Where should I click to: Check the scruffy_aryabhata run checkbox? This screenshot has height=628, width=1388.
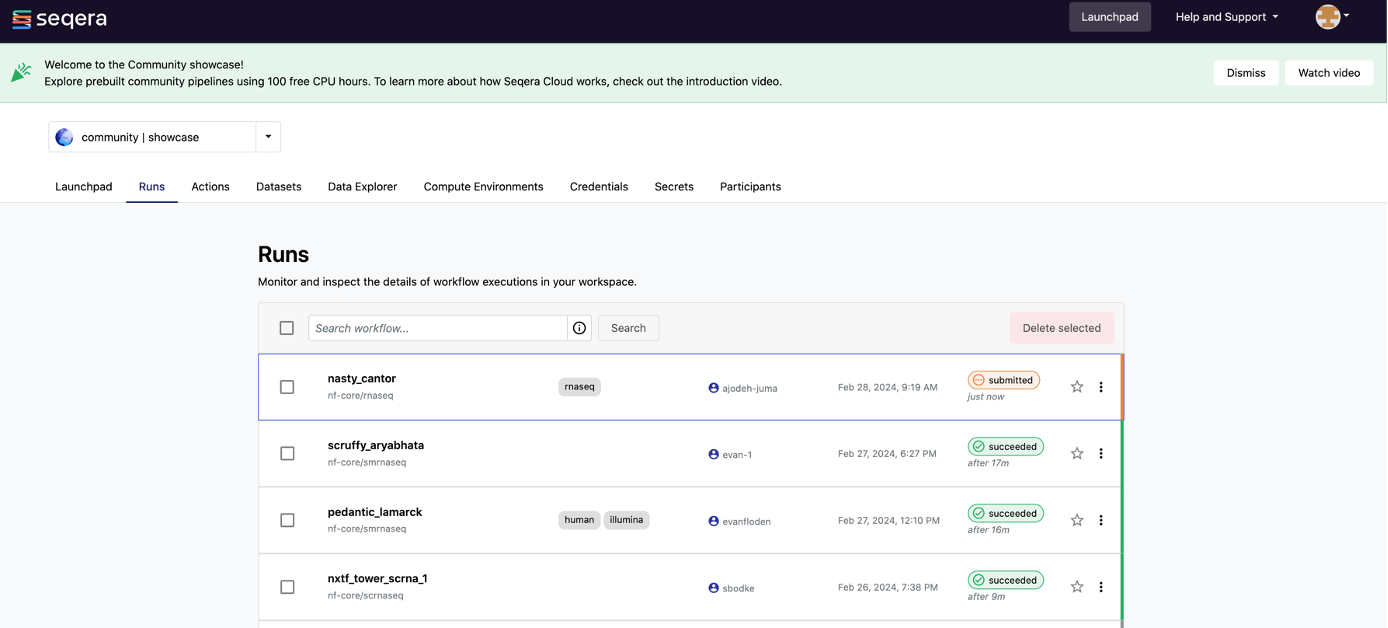[287, 454]
